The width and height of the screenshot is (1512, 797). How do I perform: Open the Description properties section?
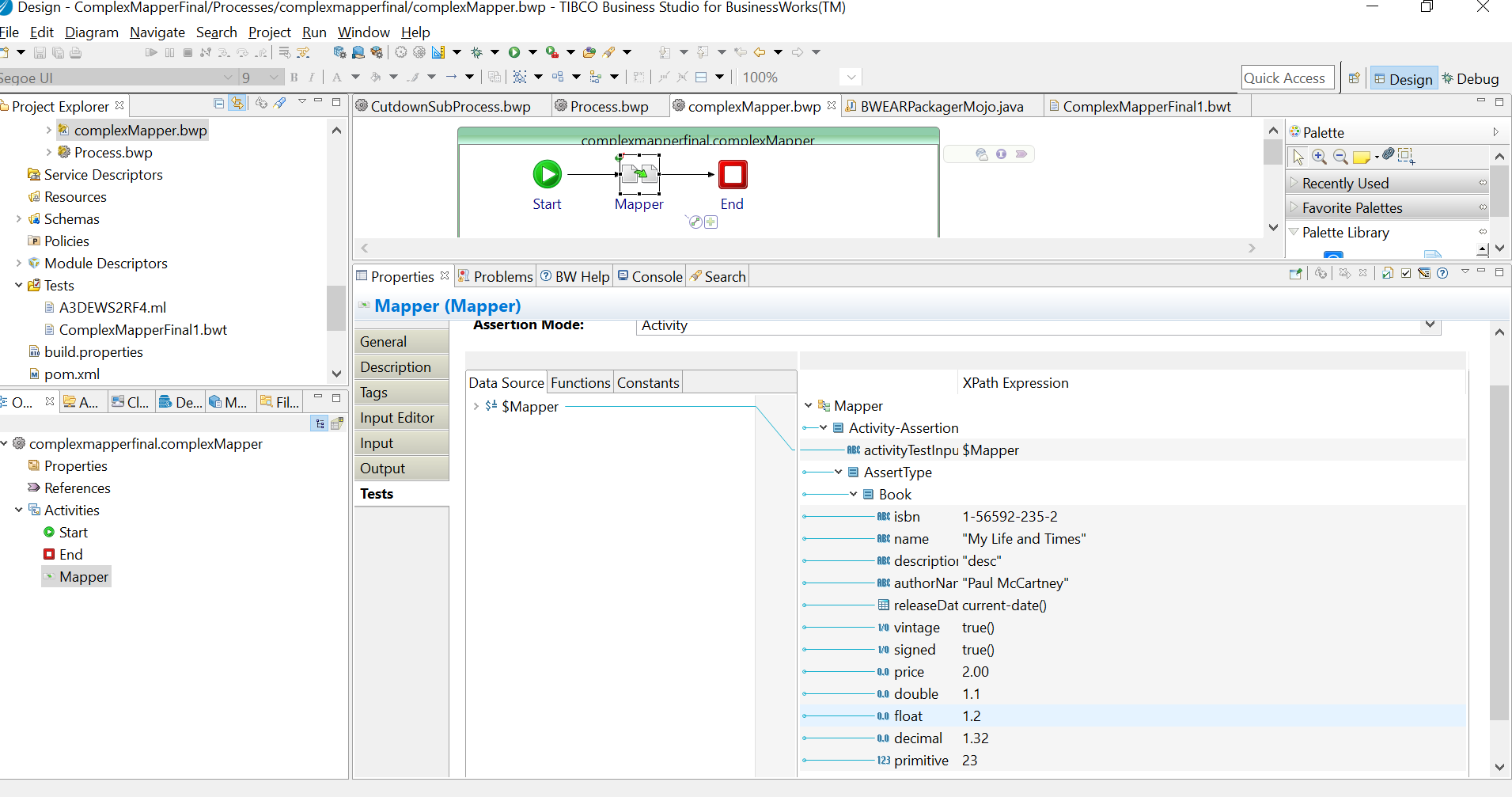pos(401,367)
